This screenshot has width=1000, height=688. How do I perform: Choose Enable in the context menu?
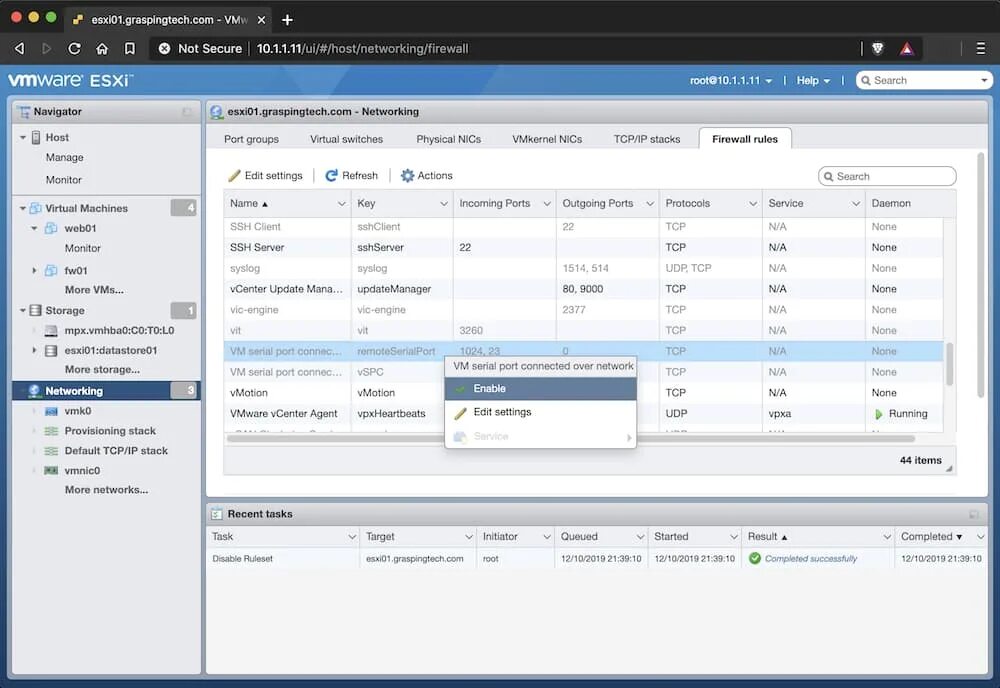pyautogui.click(x=540, y=388)
